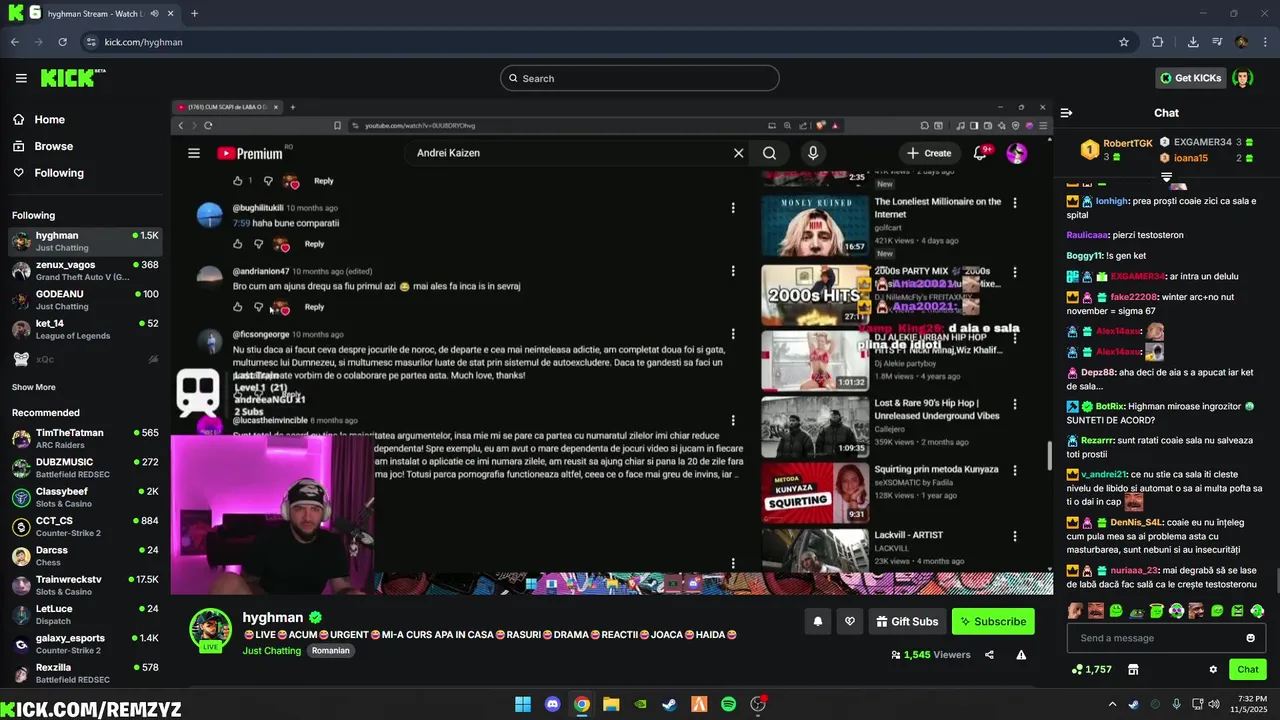Open galaxy_esports recommended channel
The width and height of the screenshot is (1280, 720).
(85, 643)
